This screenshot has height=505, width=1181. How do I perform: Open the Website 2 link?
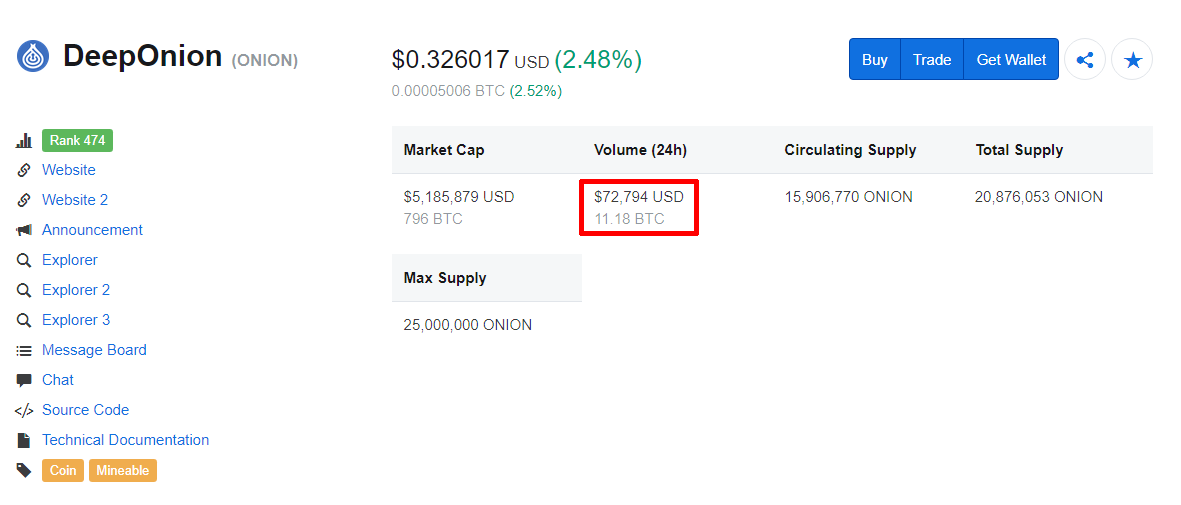(x=75, y=200)
